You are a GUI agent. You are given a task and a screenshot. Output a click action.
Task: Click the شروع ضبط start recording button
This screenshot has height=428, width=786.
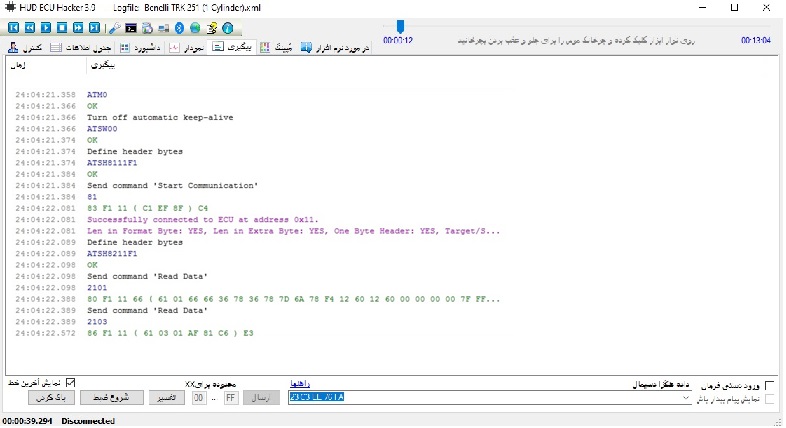111,397
